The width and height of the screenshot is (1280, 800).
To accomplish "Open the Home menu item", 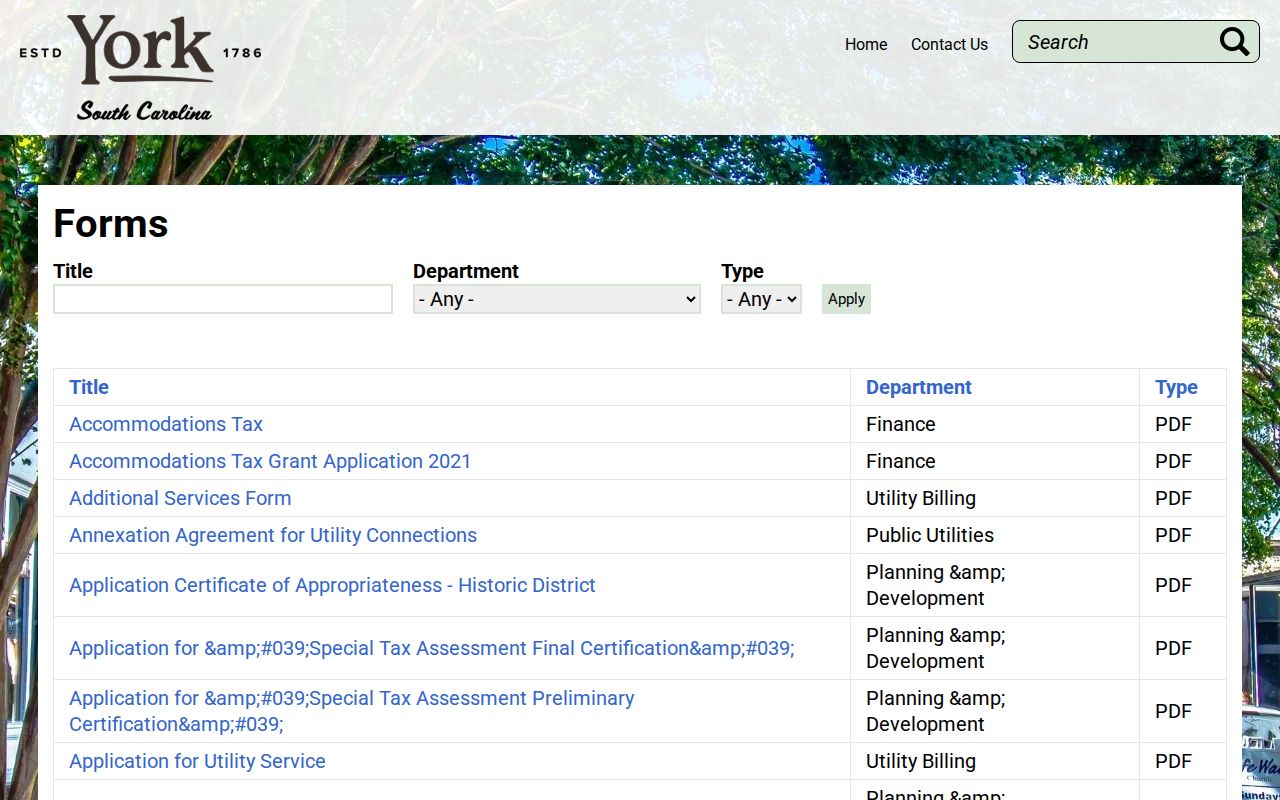I will 866,44.
